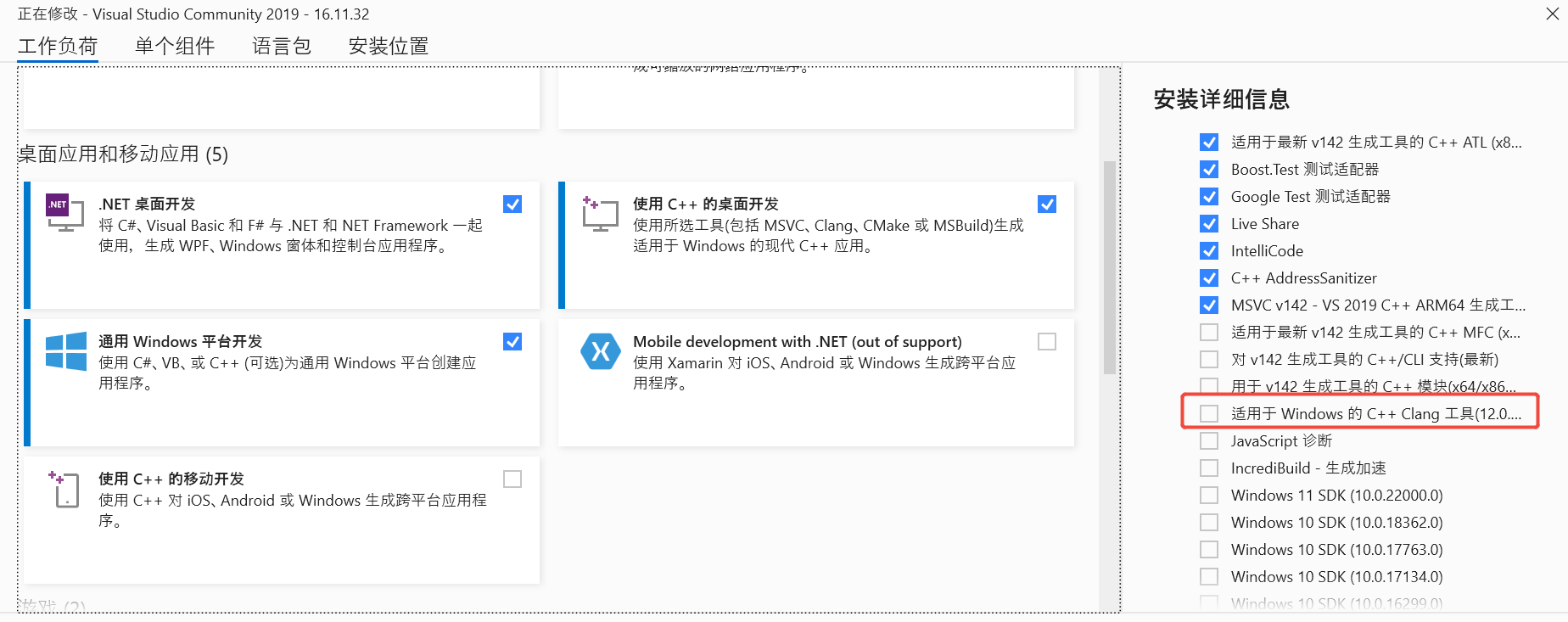Click the .NET desktop development icon

(65, 212)
